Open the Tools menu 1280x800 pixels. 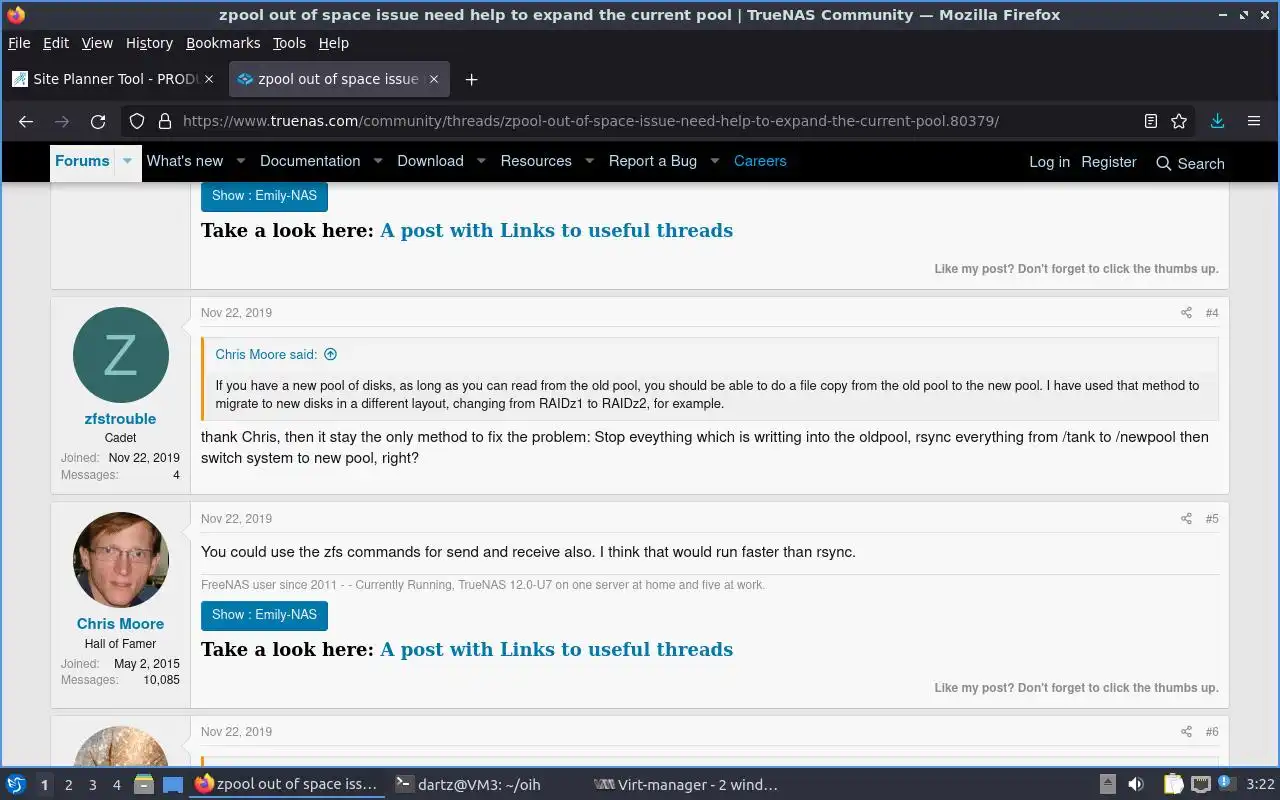(289, 43)
